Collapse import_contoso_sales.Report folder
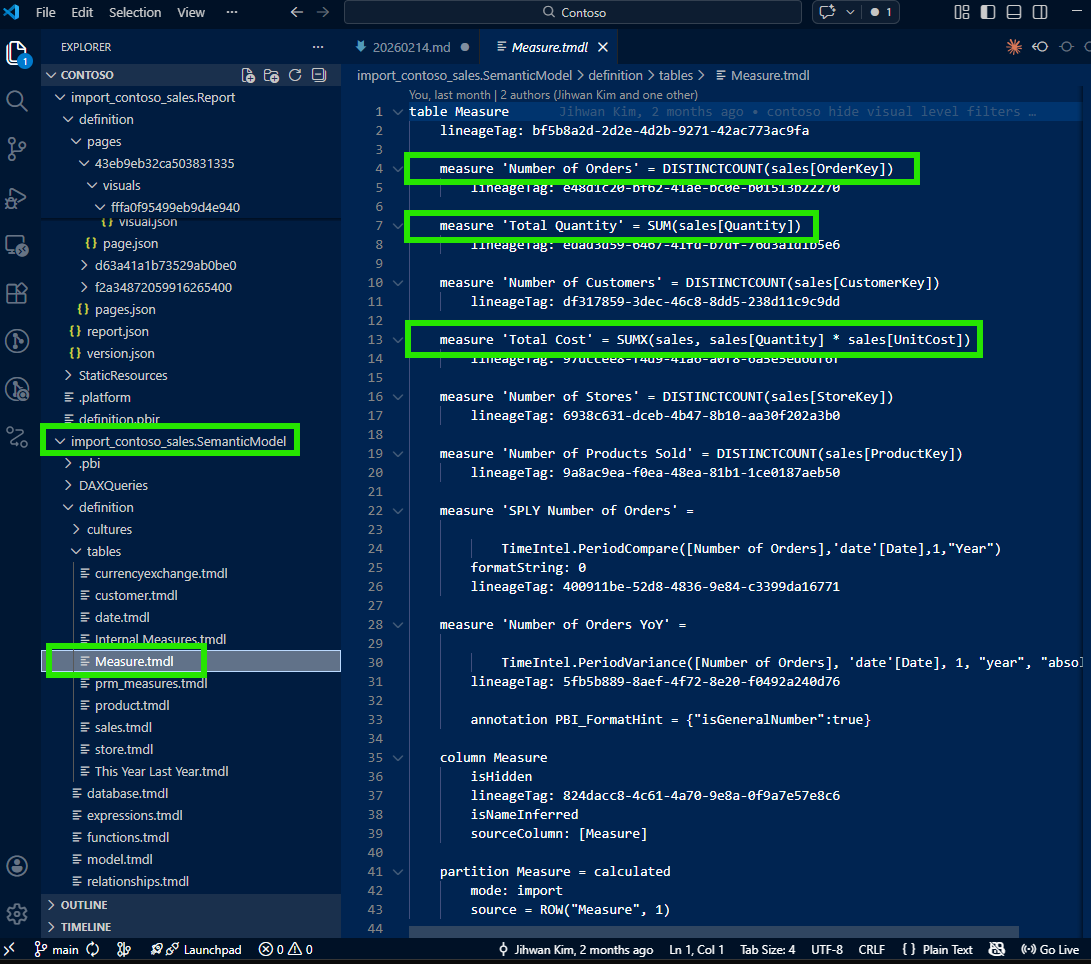This screenshot has height=964, width=1091. [60, 97]
